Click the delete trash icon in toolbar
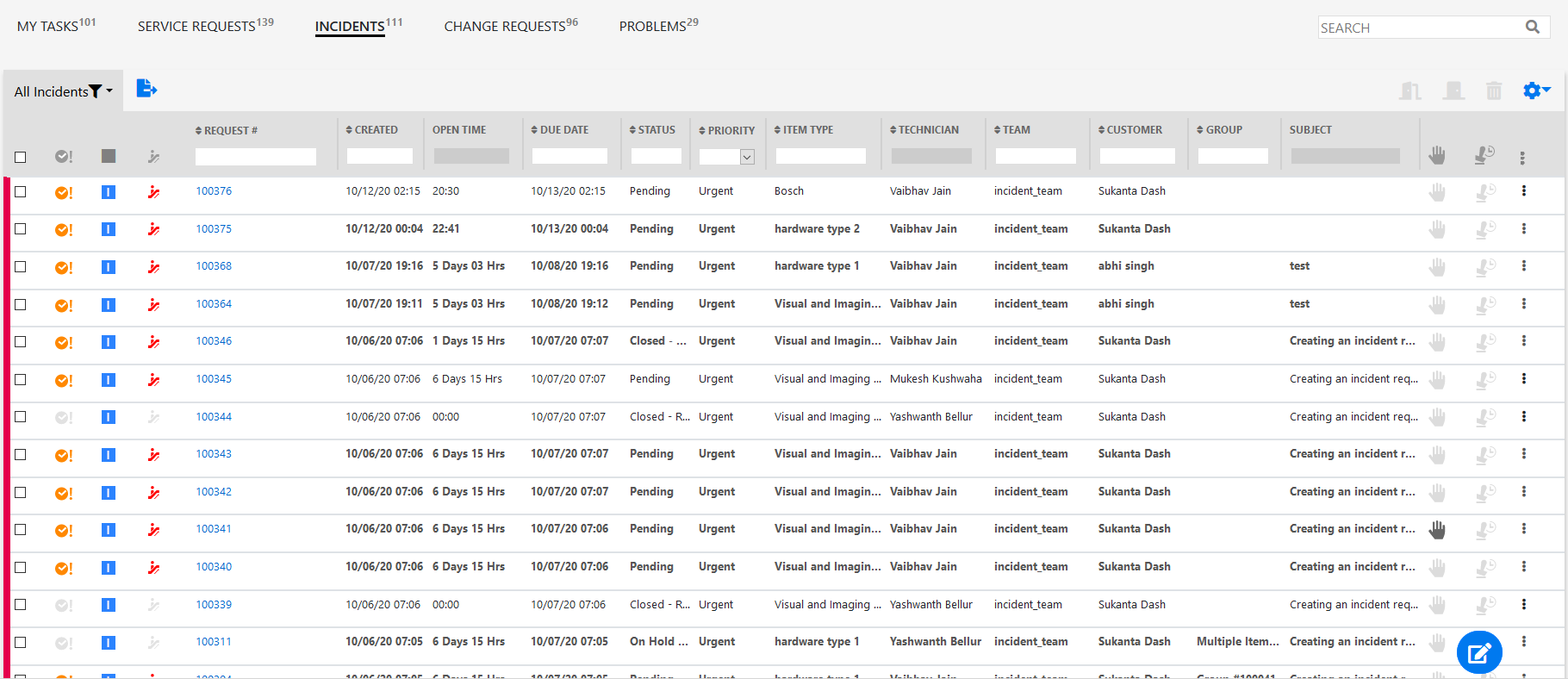The height and width of the screenshot is (679, 1568). tap(1494, 90)
